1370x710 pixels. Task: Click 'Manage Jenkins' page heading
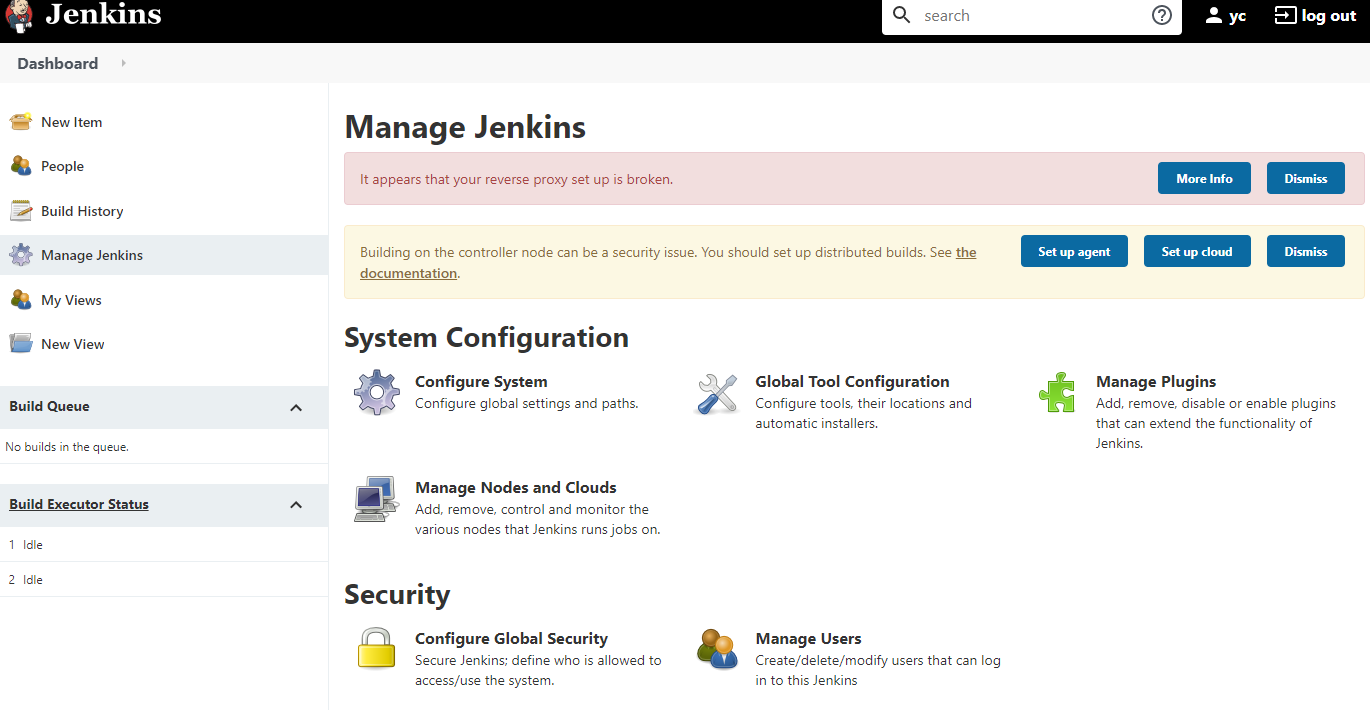465,128
